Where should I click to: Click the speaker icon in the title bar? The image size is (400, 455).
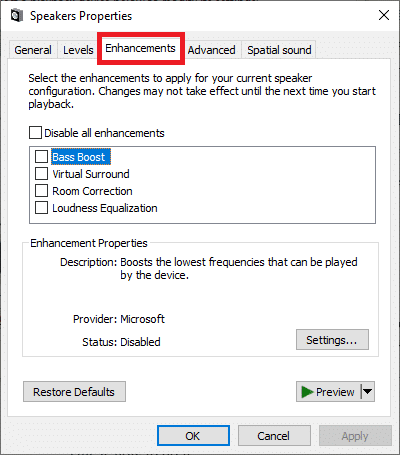(x=17, y=16)
